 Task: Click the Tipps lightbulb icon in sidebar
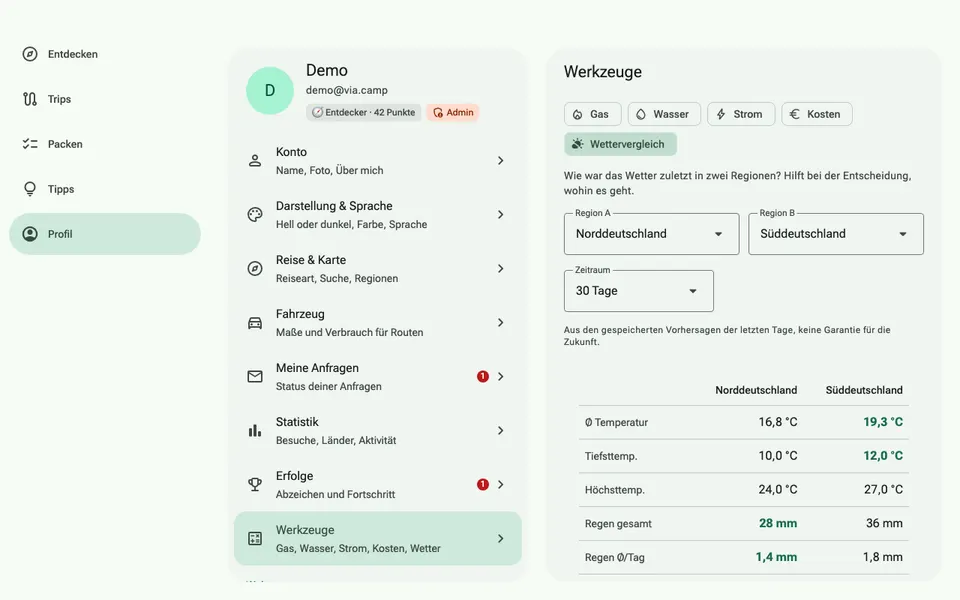click(x=30, y=189)
